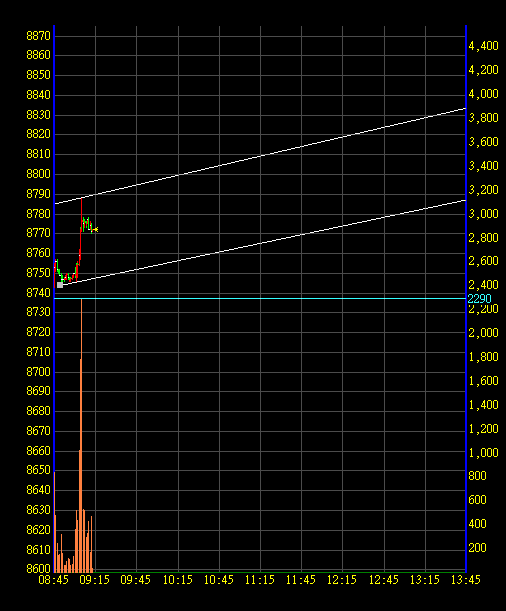Click the cyan horizontal 2290 line

(260, 298)
